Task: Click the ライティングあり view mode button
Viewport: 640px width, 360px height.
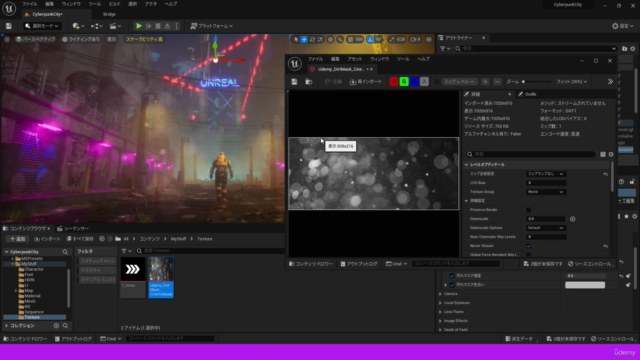Action: pyautogui.click(x=81, y=39)
